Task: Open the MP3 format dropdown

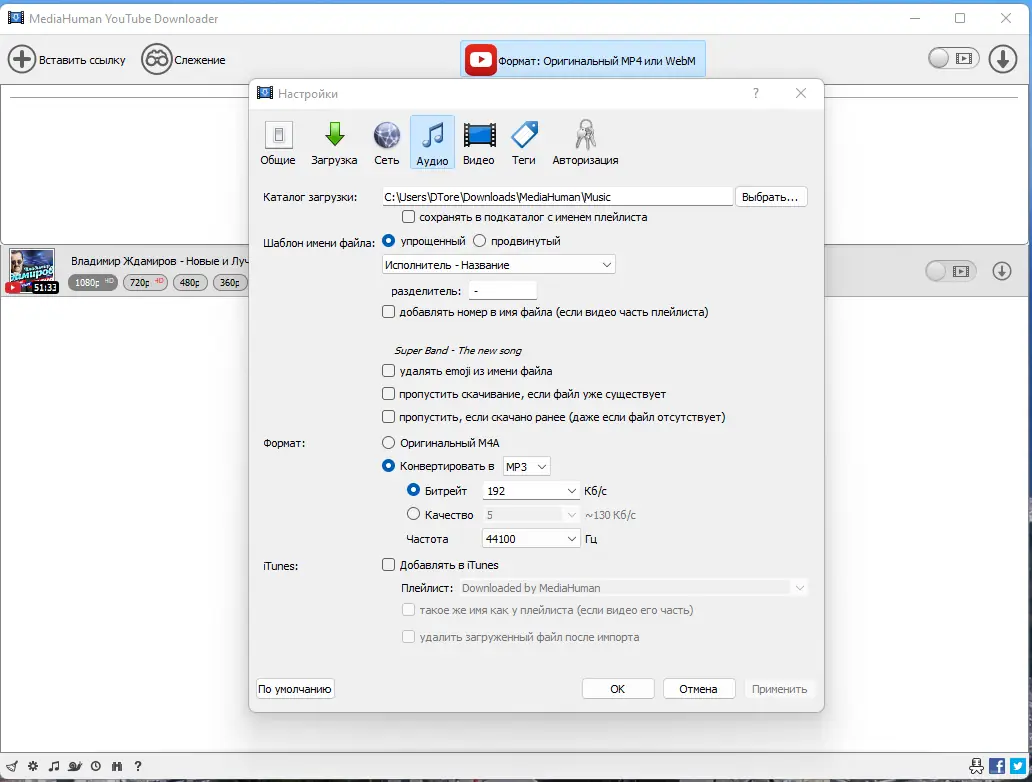Action: tap(527, 466)
